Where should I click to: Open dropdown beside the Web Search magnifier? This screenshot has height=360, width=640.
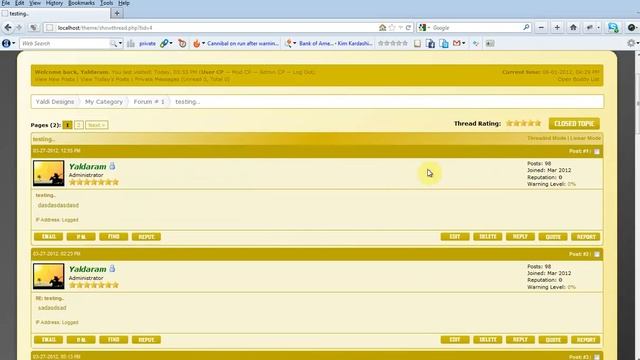click(120, 43)
